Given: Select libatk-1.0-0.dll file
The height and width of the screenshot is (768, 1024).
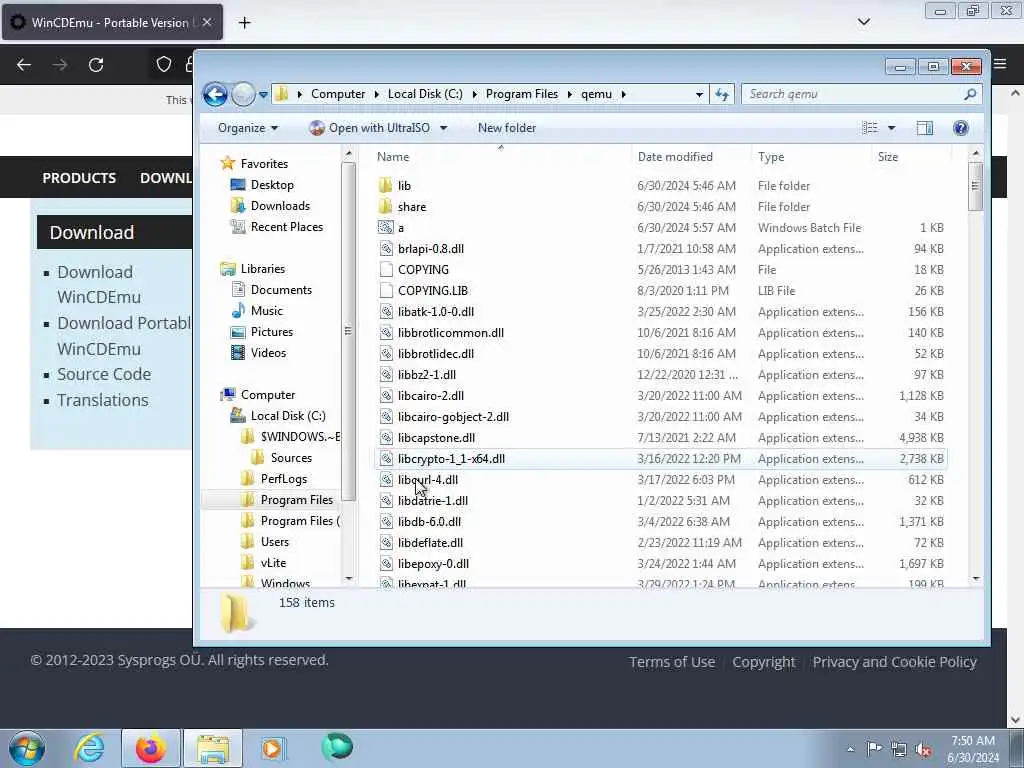Looking at the screenshot, I should click(436, 312).
